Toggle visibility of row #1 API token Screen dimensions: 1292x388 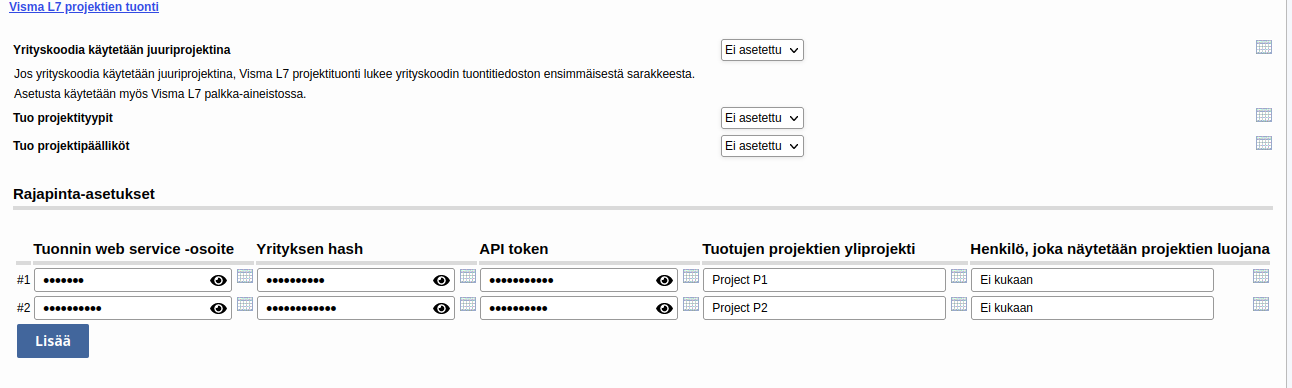(664, 280)
